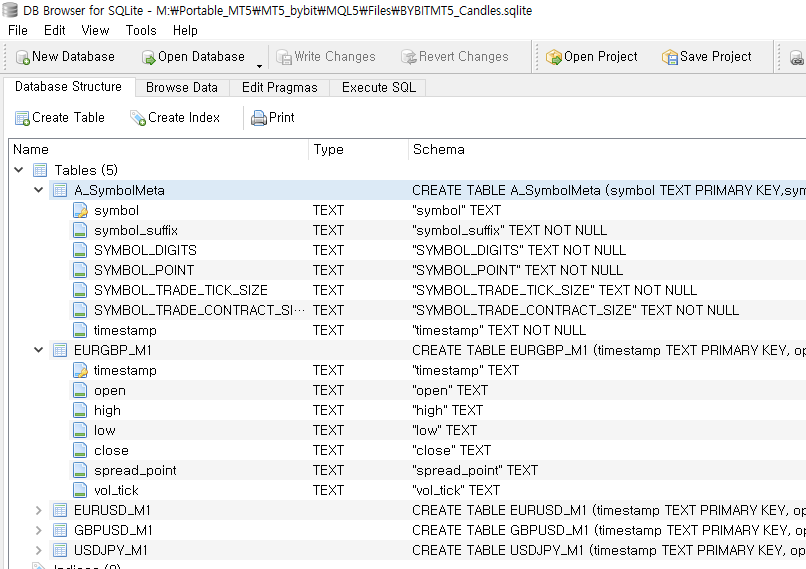Click the primary key icon of symbol field
The width and height of the screenshot is (806, 569).
[x=80, y=210]
